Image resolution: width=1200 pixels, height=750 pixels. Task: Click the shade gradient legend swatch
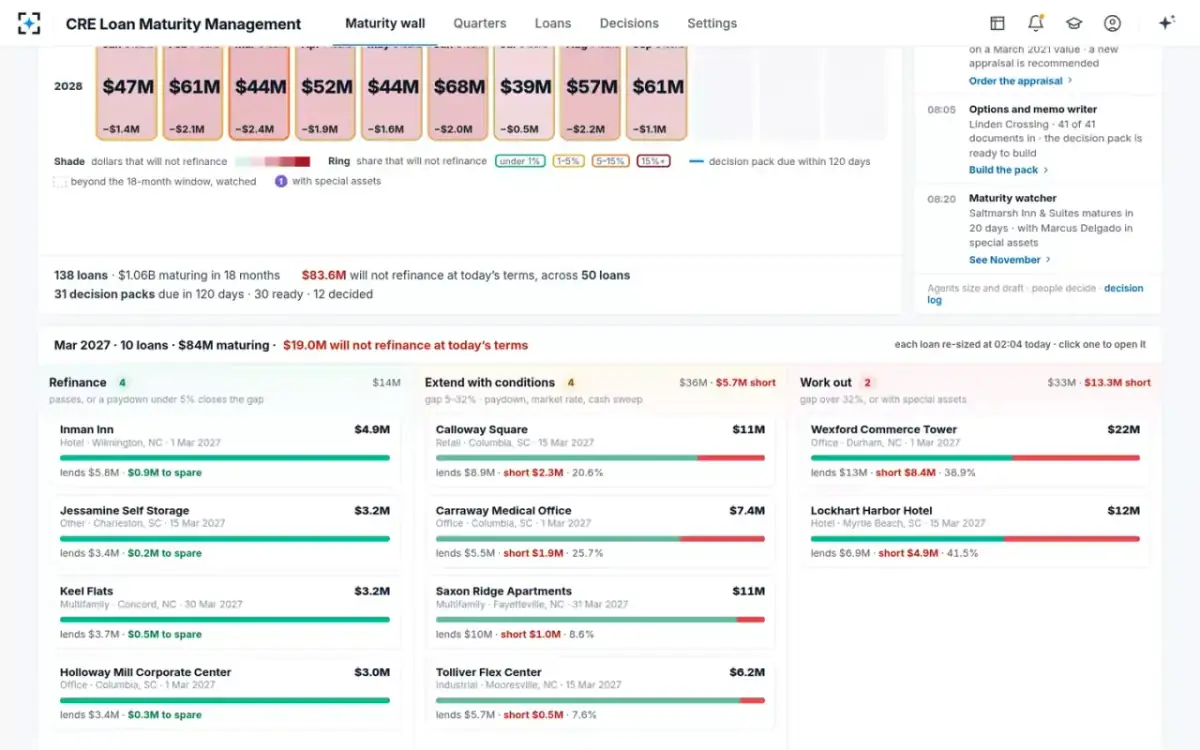coord(273,161)
